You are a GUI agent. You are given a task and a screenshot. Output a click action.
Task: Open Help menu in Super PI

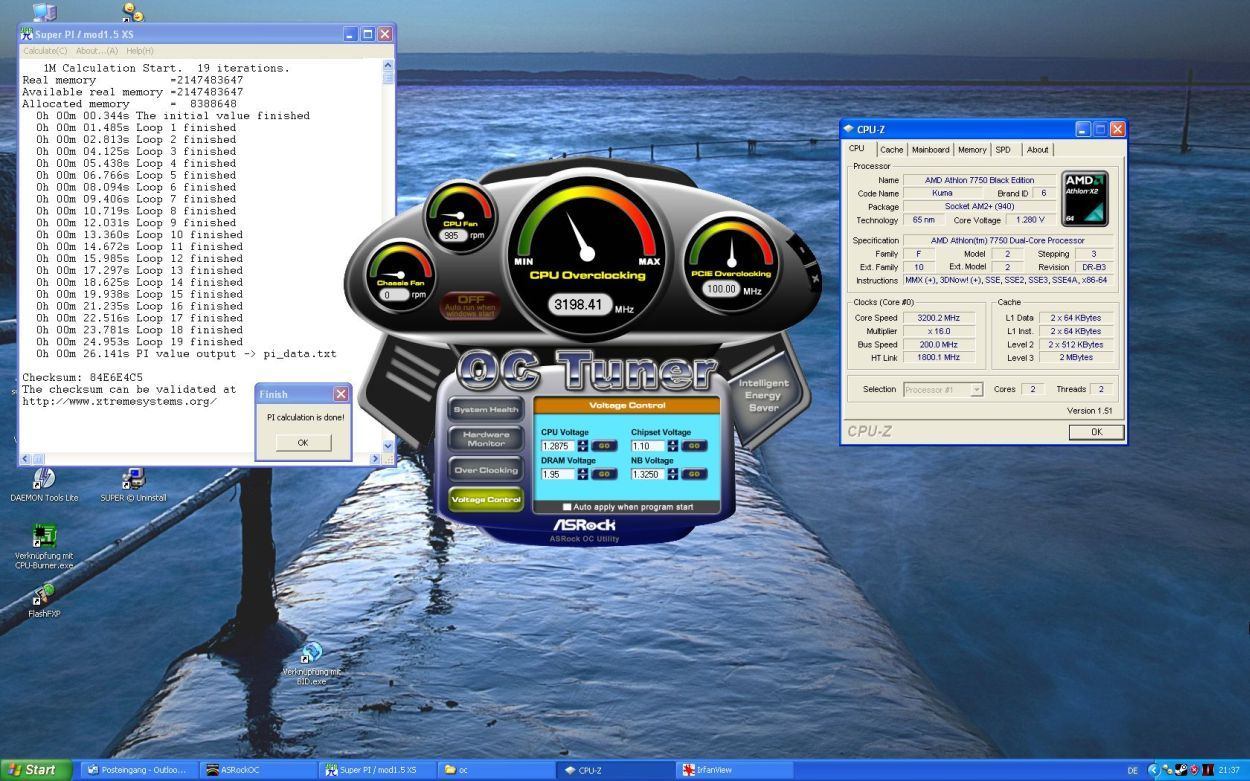coord(139,51)
